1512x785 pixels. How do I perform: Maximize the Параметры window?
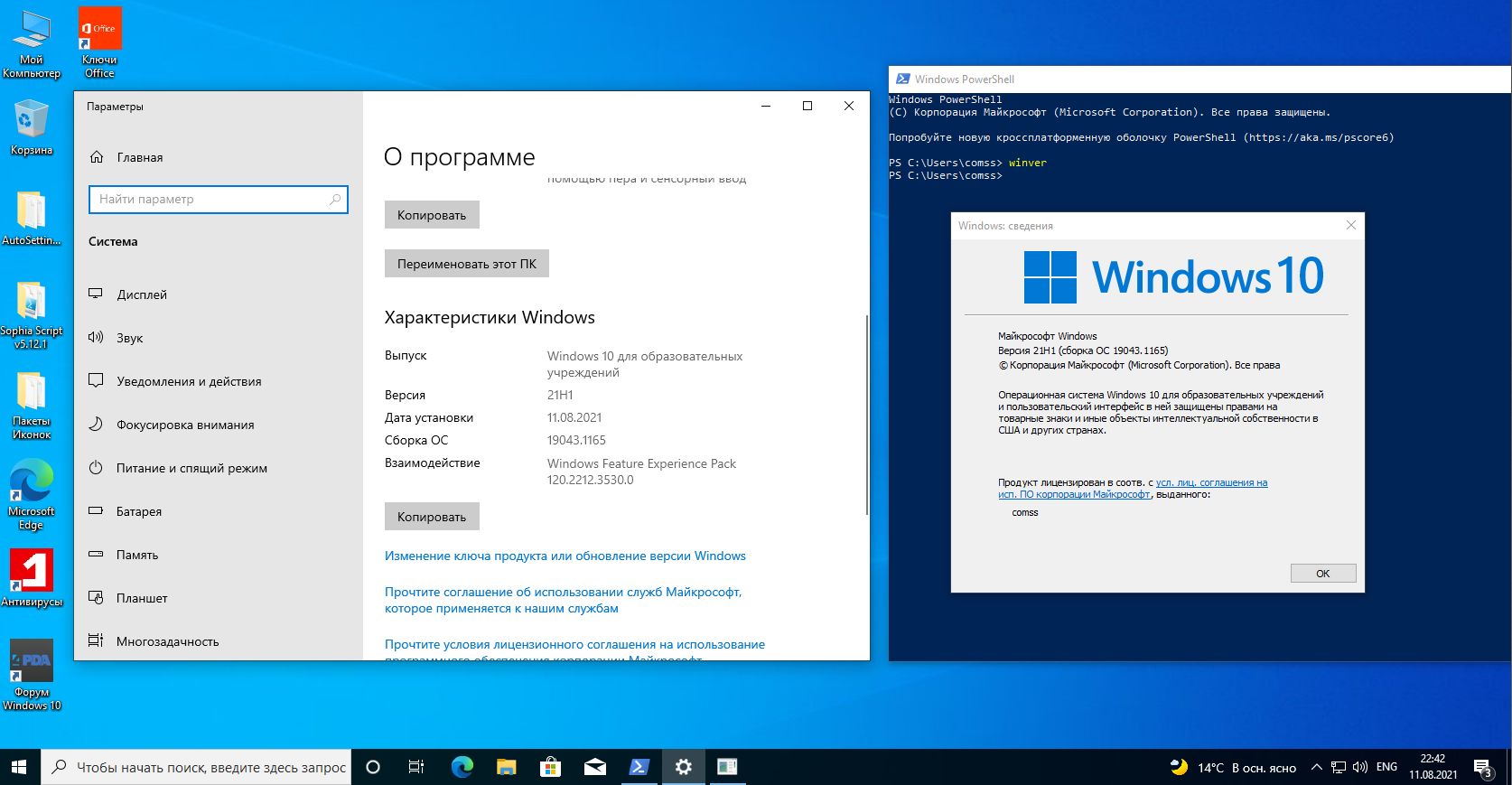click(x=807, y=106)
